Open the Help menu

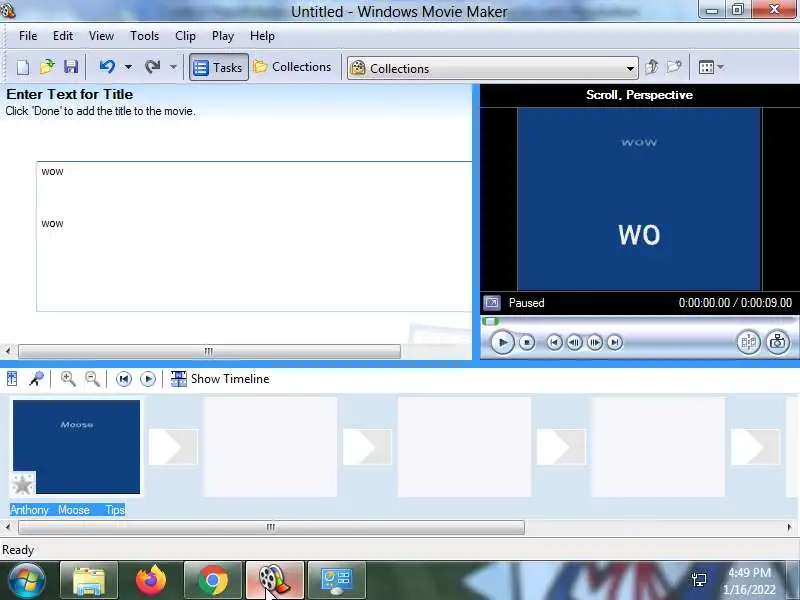262,36
